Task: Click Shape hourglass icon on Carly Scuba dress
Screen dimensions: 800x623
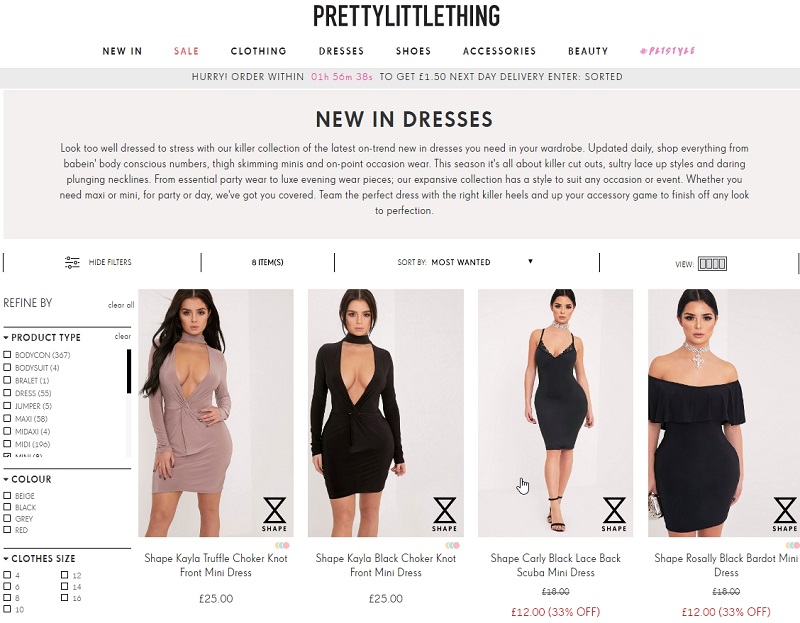Action: 614,514
